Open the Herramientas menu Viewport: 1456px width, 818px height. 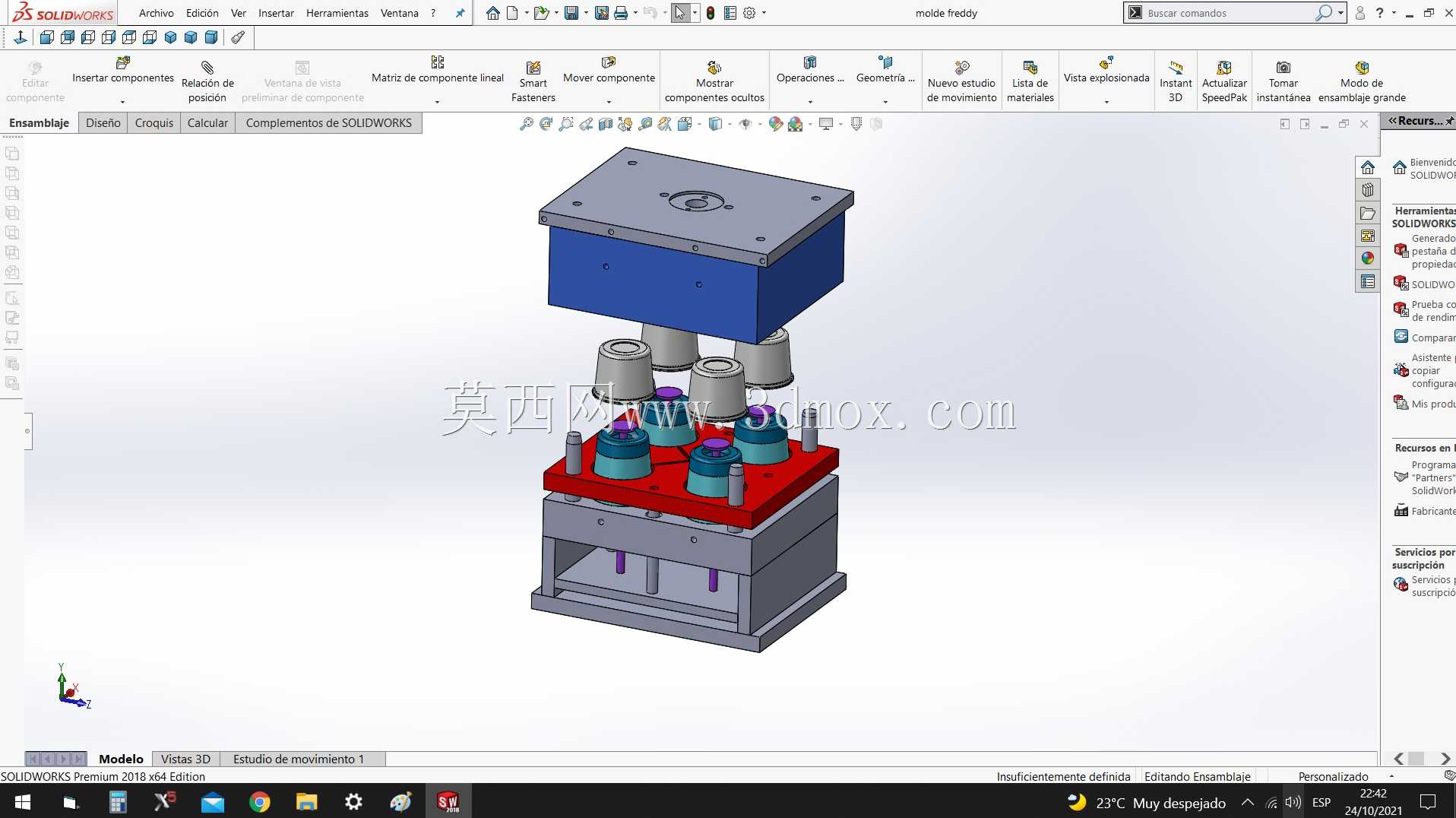[x=337, y=13]
